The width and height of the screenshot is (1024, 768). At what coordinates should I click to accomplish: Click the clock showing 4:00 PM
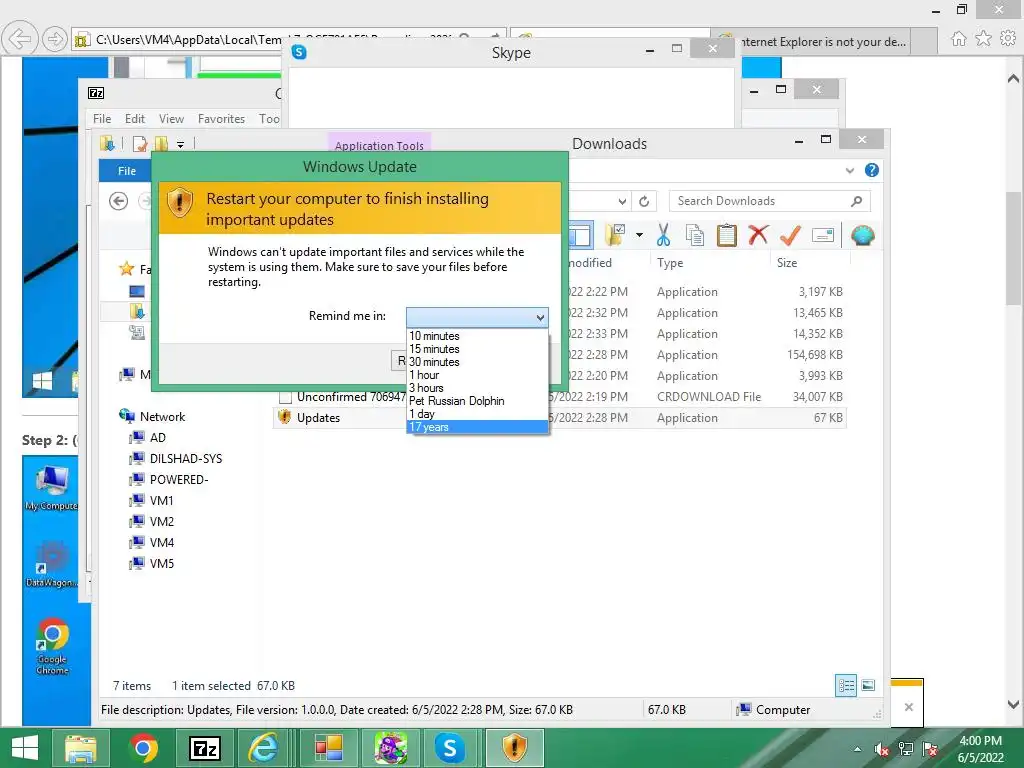tap(980, 741)
